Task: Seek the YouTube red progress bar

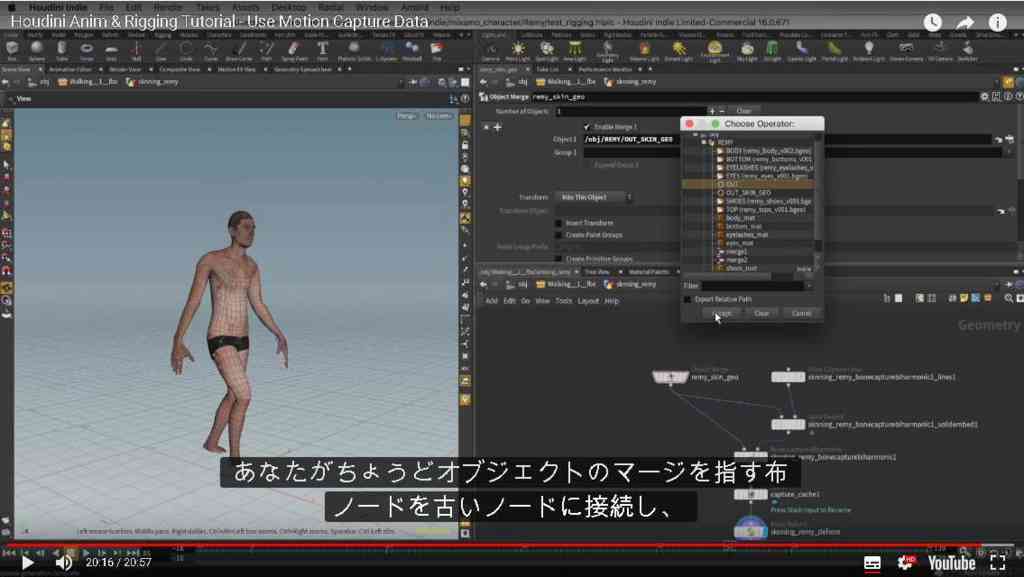Action: (493, 544)
